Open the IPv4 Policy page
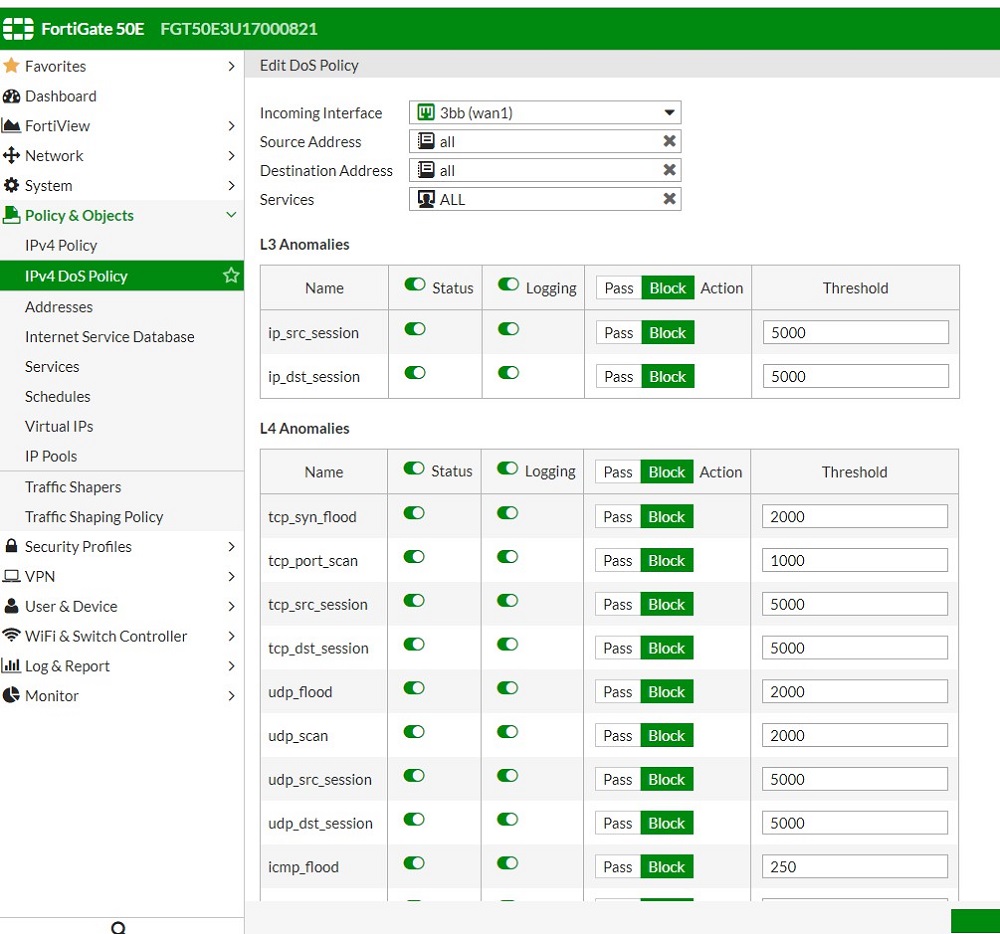Image resolution: width=1000 pixels, height=934 pixels. coord(61,245)
